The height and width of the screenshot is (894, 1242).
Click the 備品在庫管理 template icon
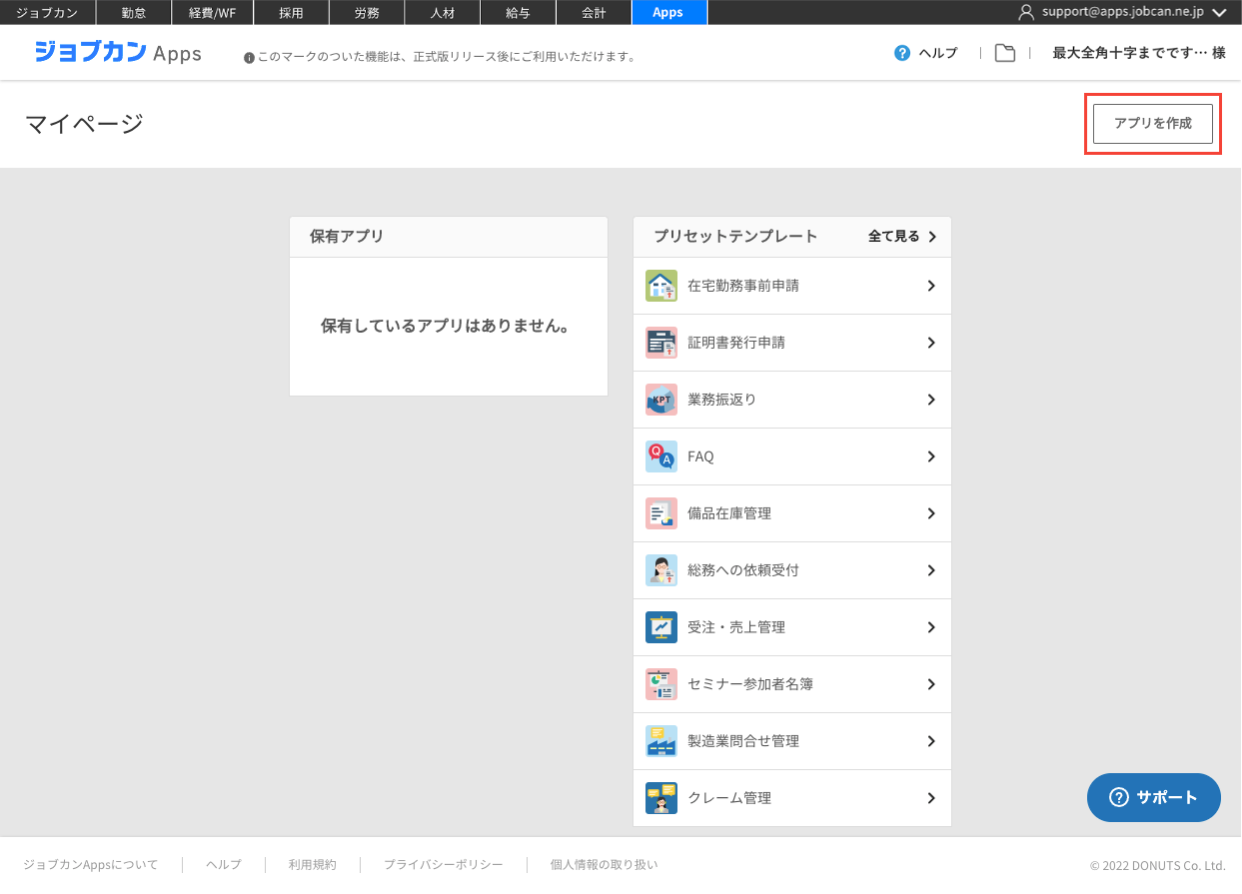click(x=661, y=514)
